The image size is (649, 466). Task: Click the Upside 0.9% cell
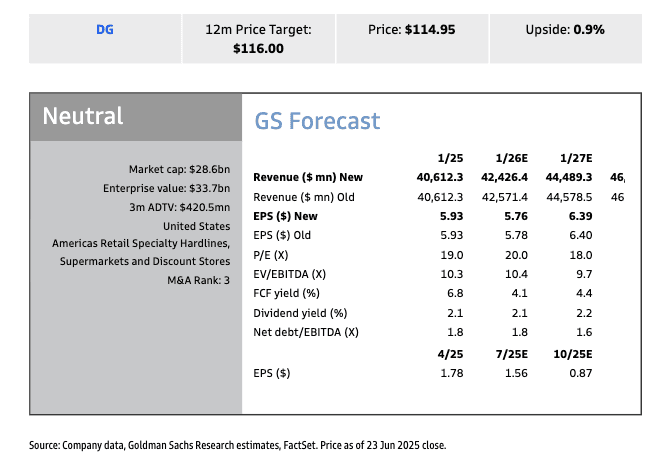point(564,30)
